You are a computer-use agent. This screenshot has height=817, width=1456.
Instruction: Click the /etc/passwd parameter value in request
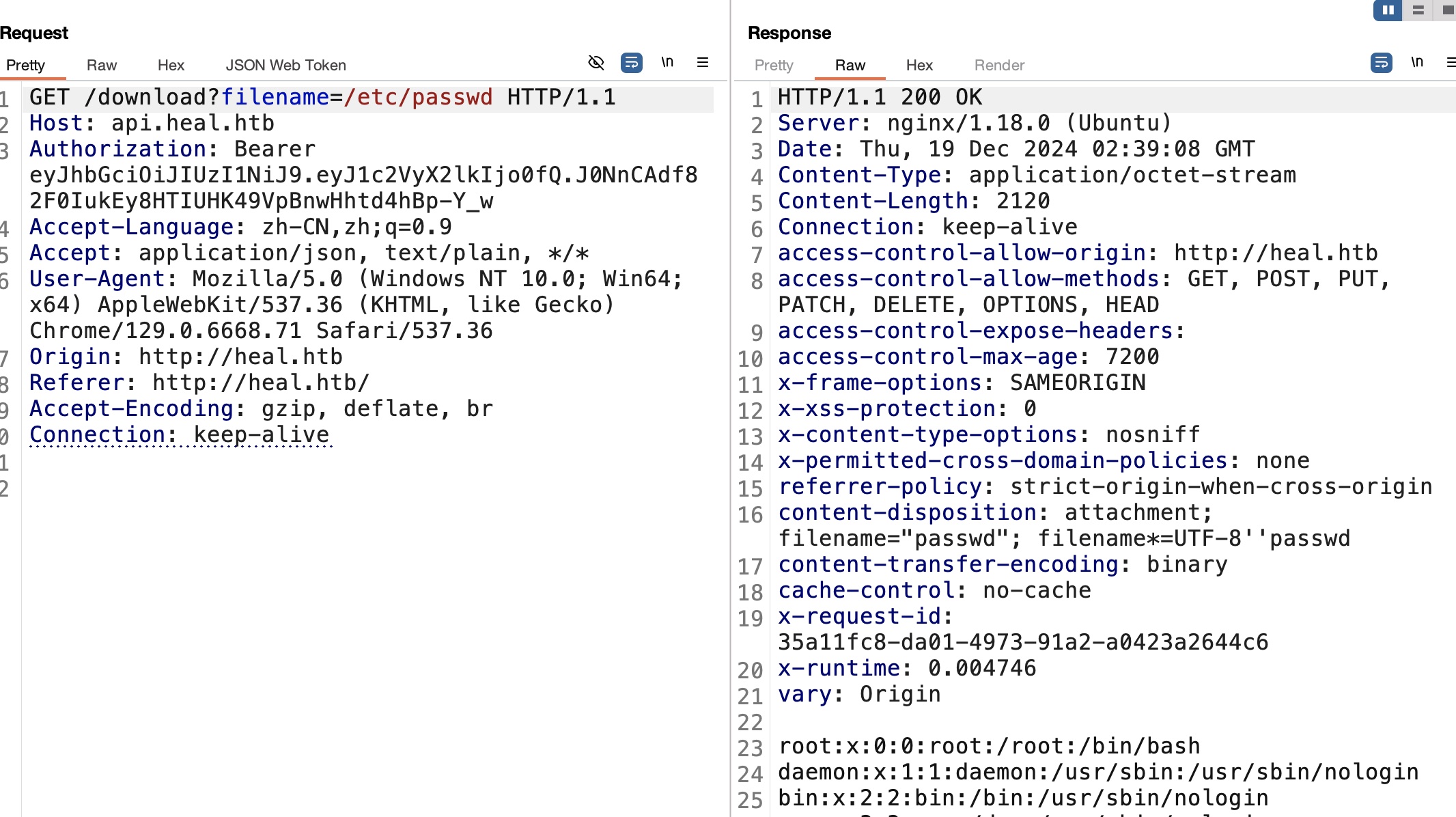tap(418, 97)
